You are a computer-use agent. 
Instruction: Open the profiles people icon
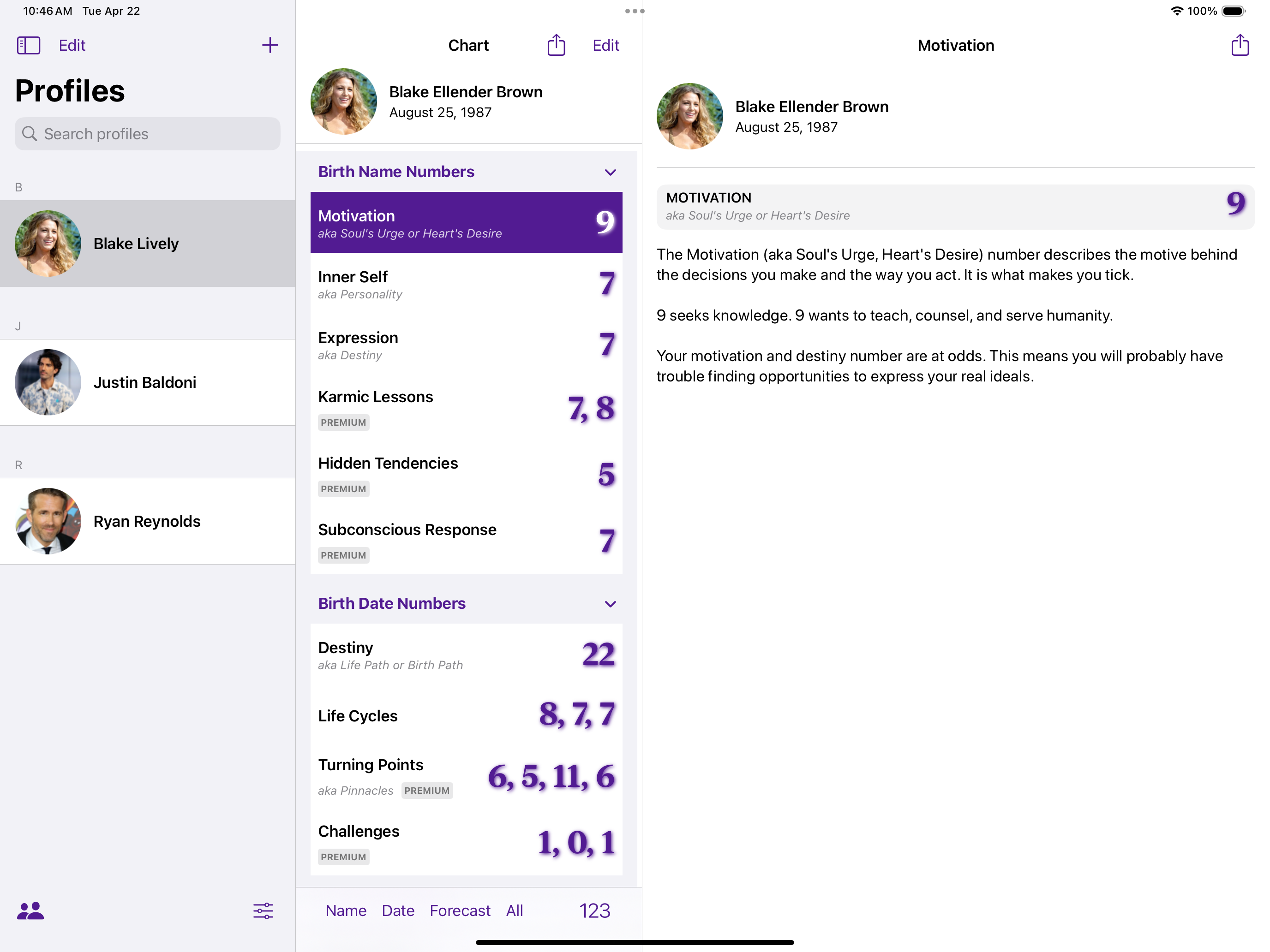coord(30,910)
